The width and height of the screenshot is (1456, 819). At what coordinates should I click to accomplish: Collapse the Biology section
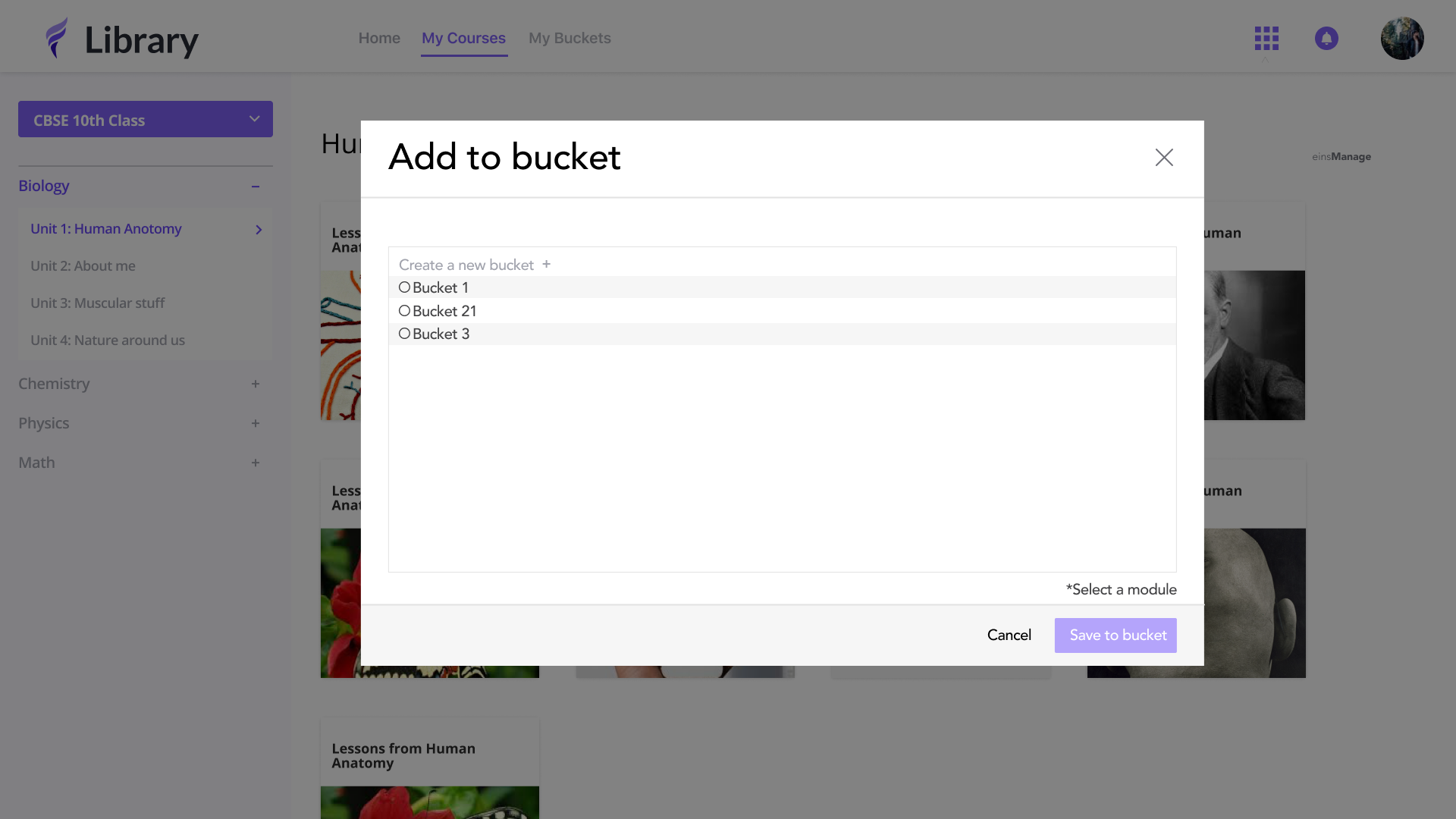(256, 187)
